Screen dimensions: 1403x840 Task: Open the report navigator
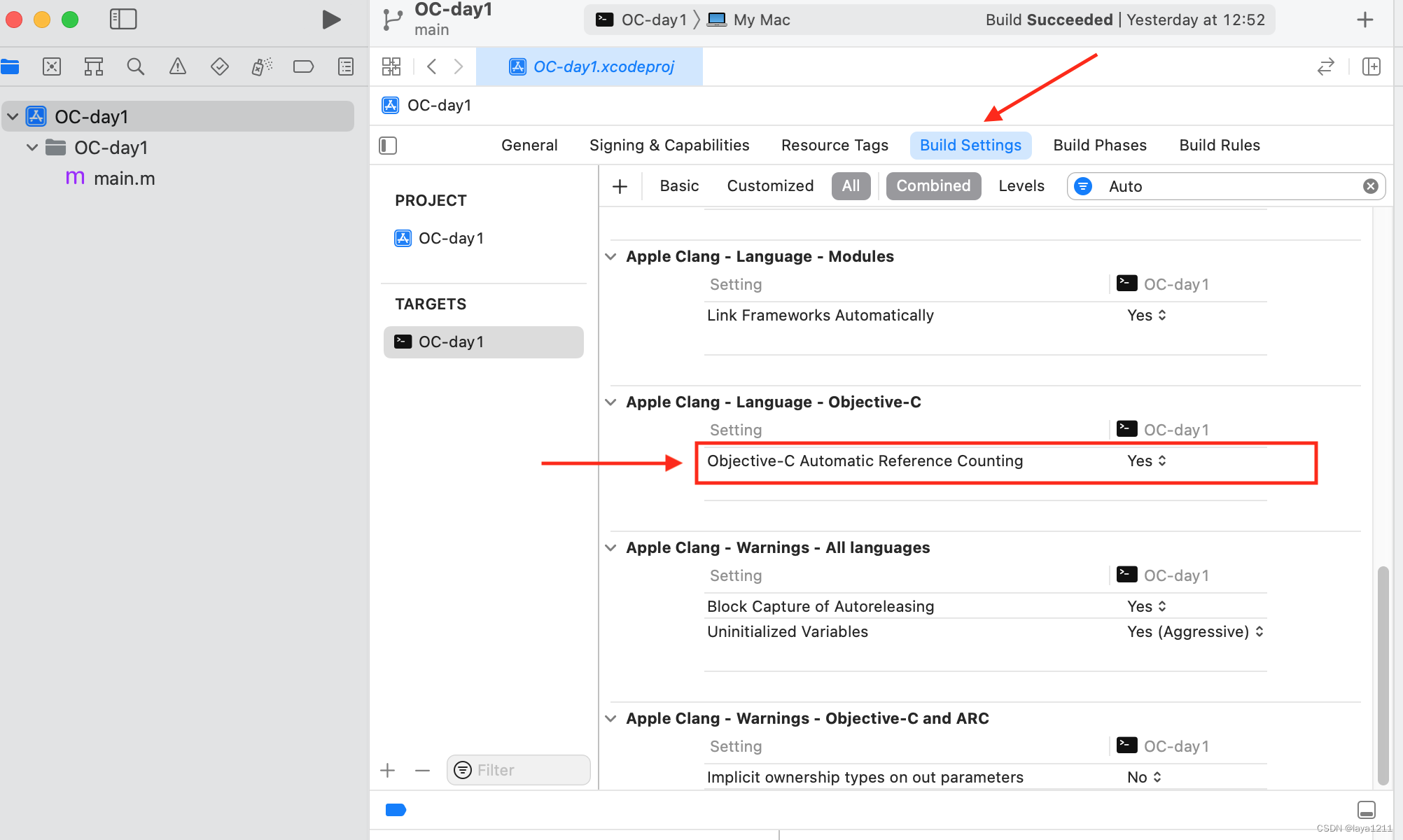coord(346,66)
